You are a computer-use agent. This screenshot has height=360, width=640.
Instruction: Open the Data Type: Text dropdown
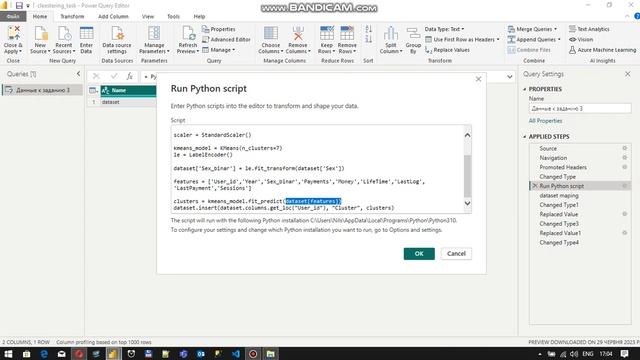point(444,29)
